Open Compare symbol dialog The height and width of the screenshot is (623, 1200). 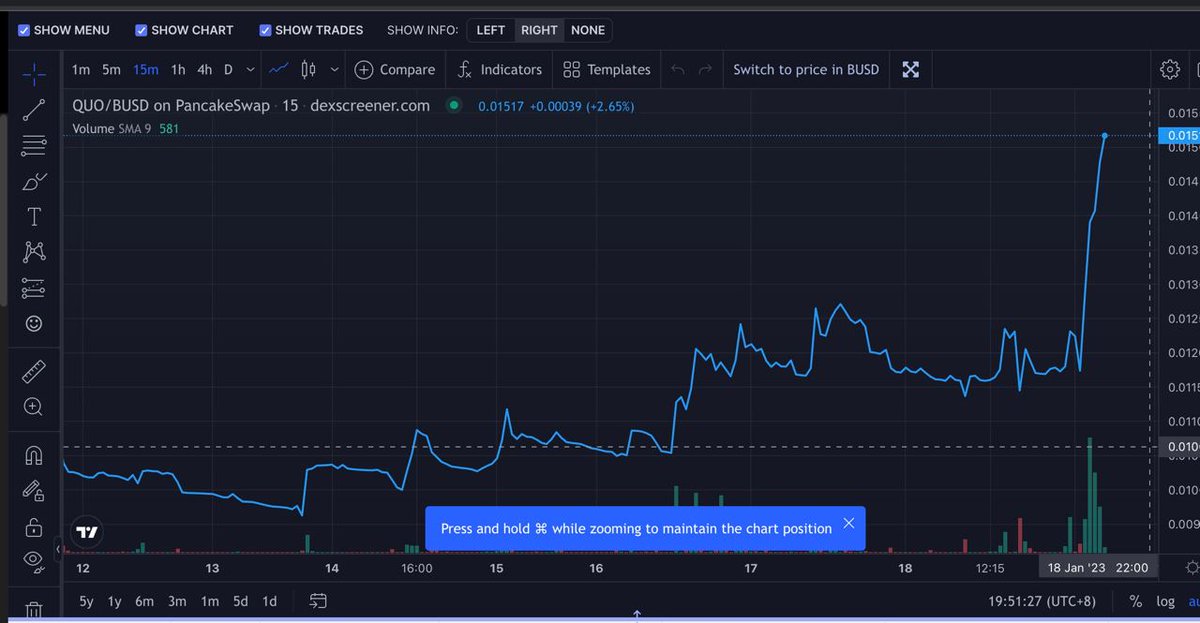pyautogui.click(x=395, y=69)
